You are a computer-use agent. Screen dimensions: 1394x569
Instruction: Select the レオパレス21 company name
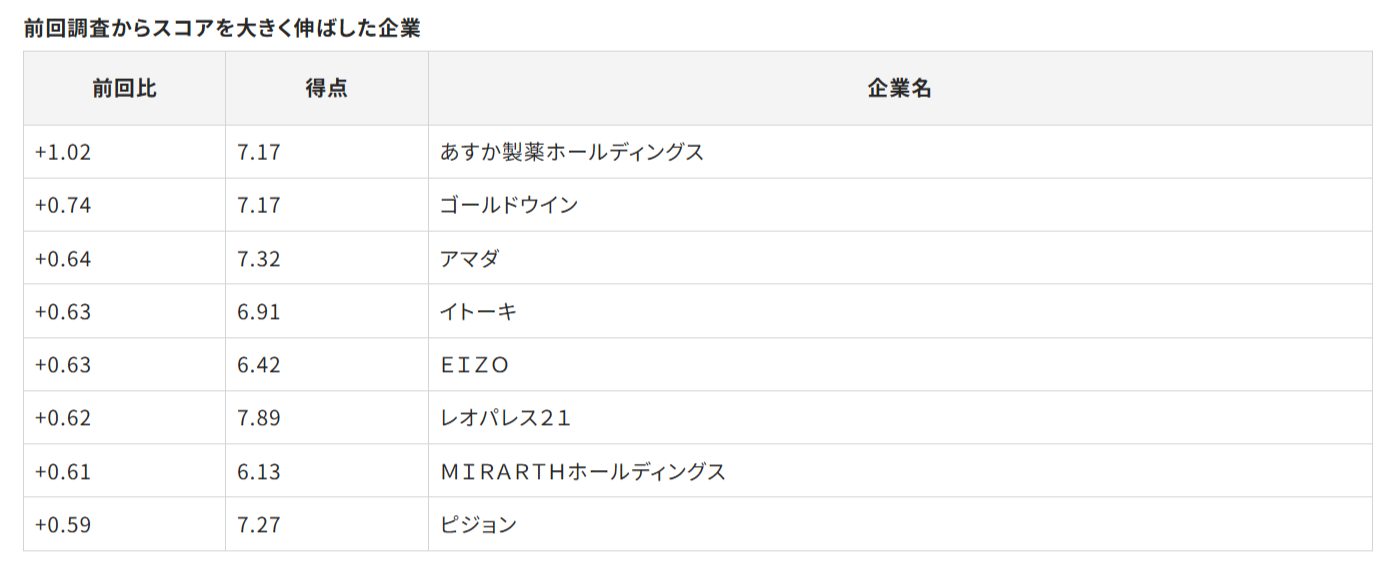click(x=505, y=418)
